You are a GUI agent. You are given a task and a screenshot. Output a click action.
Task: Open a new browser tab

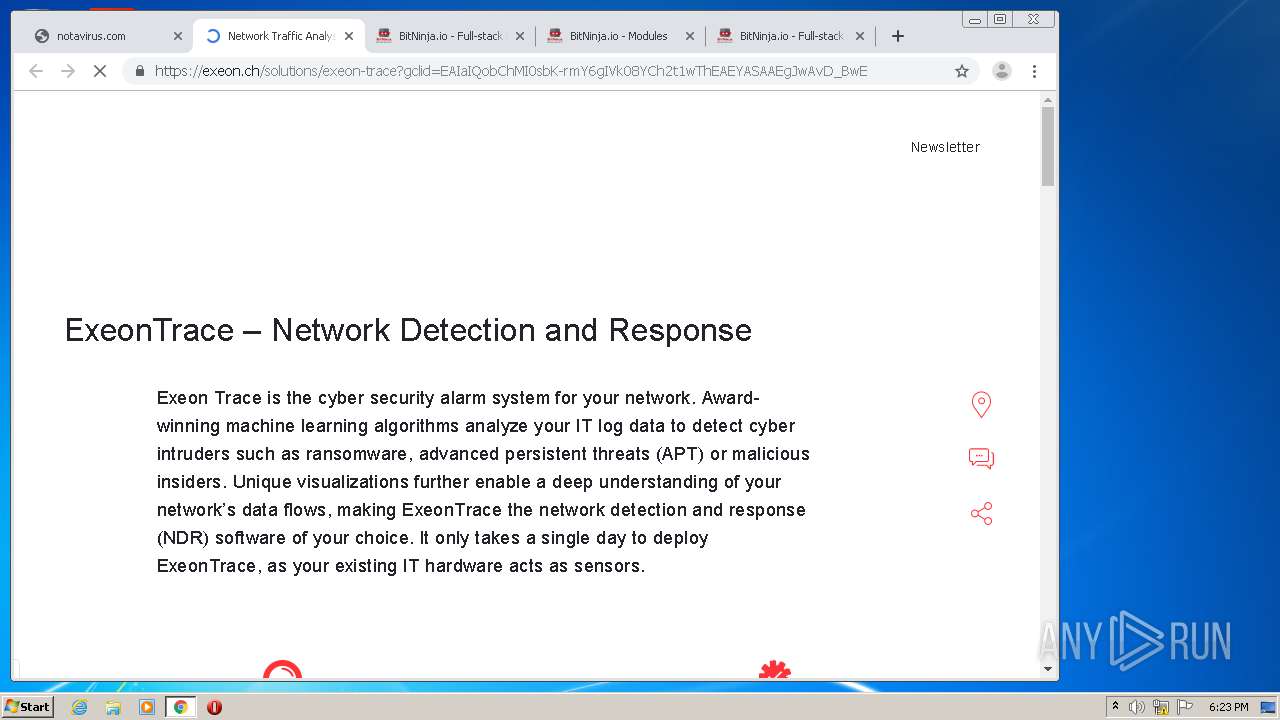click(898, 36)
